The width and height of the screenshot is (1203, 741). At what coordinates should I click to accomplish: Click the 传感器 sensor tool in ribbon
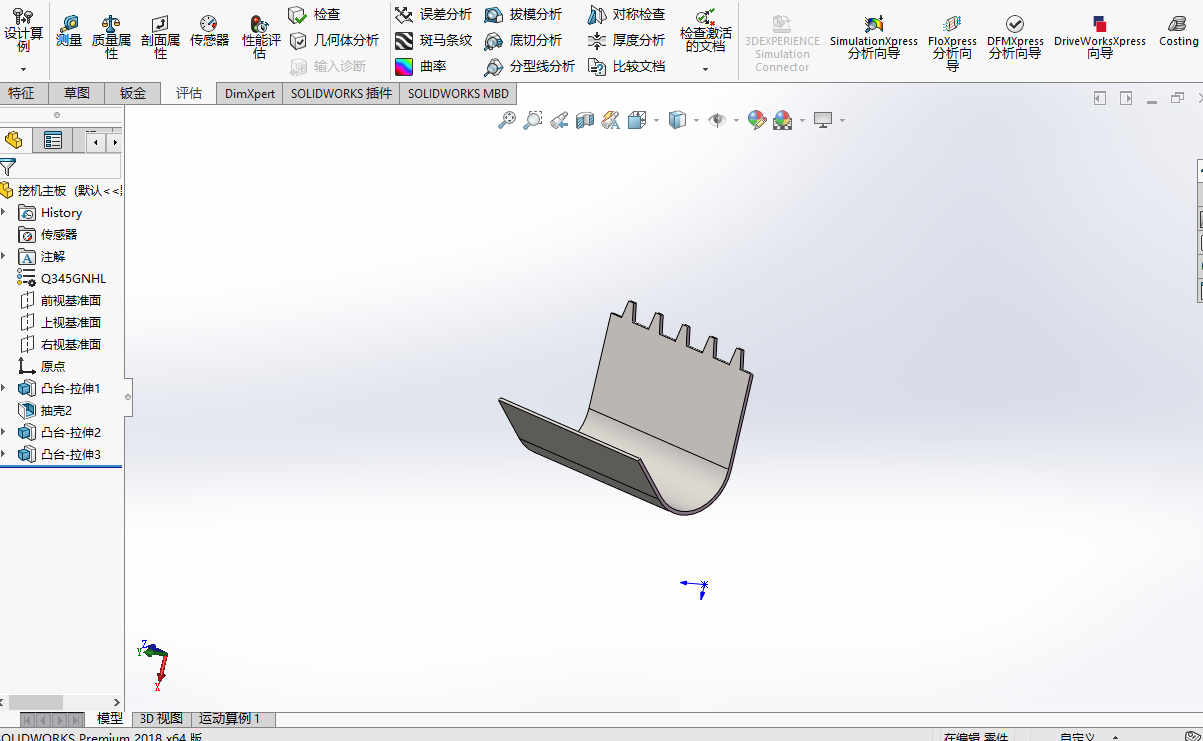[209, 31]
